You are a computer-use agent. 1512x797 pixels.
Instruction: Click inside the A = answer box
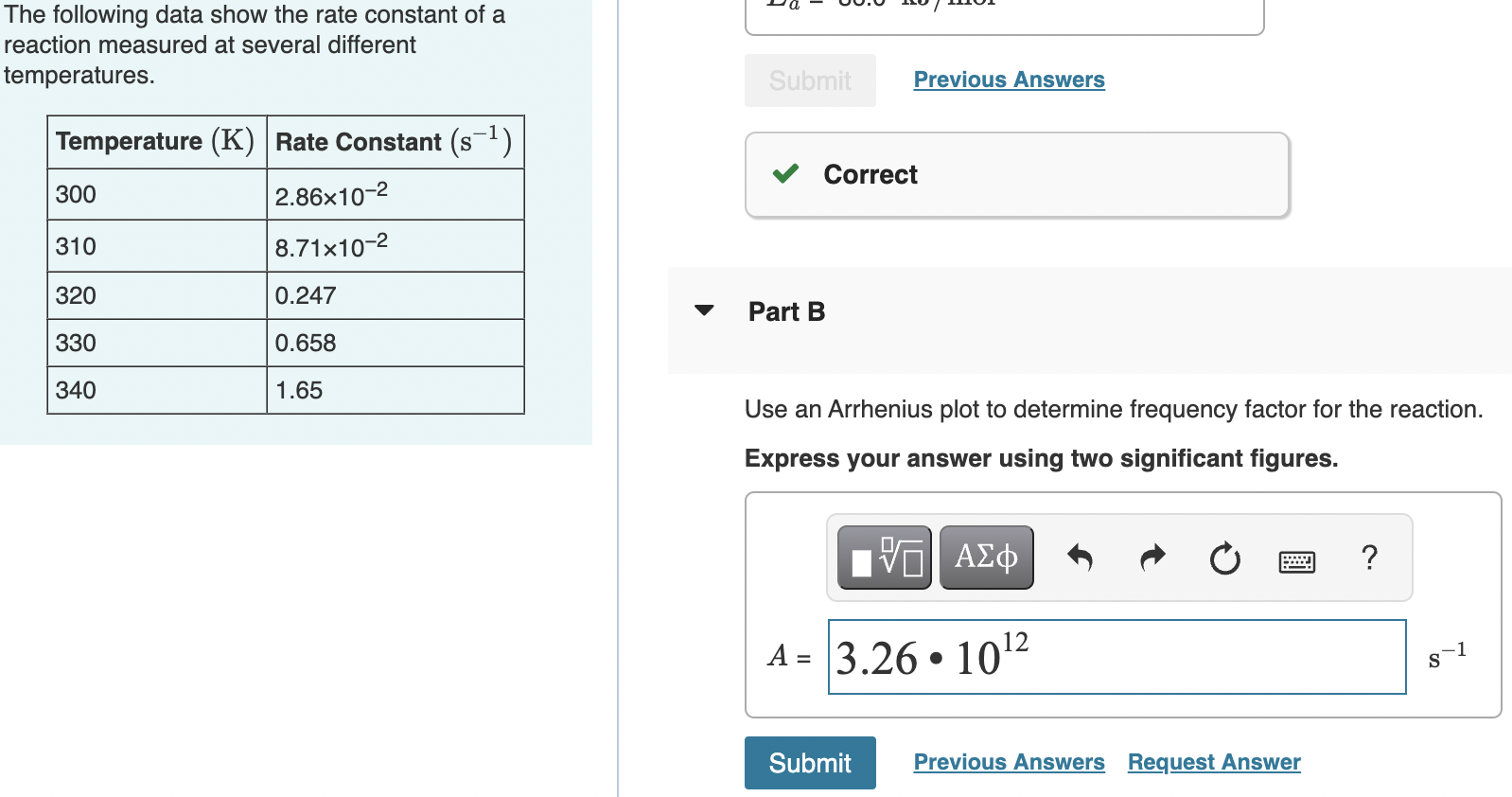(x=1116, y=656)
